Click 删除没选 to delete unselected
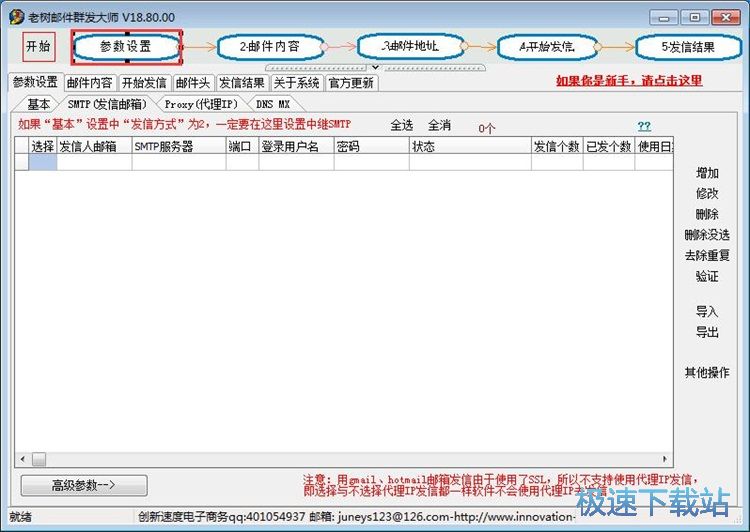The height and width of the screenshot is (532, 750). (x=707, y=235)
